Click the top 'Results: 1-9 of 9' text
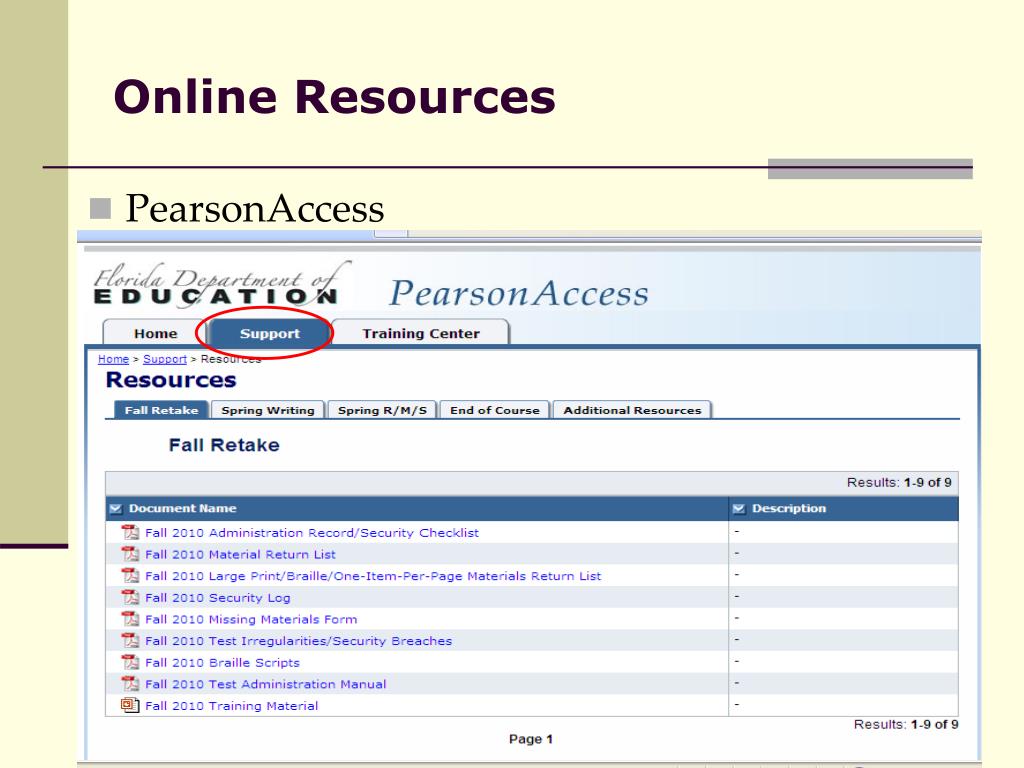 (x=899, y=483)
